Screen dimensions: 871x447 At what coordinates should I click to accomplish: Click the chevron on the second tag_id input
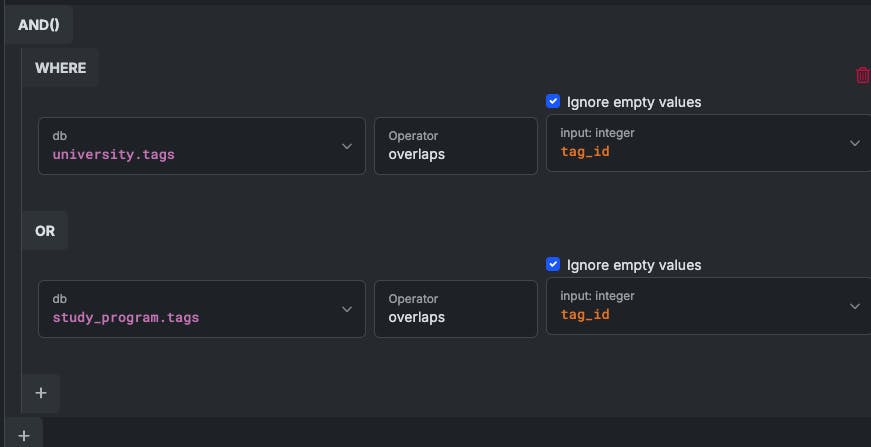(855, 306)
